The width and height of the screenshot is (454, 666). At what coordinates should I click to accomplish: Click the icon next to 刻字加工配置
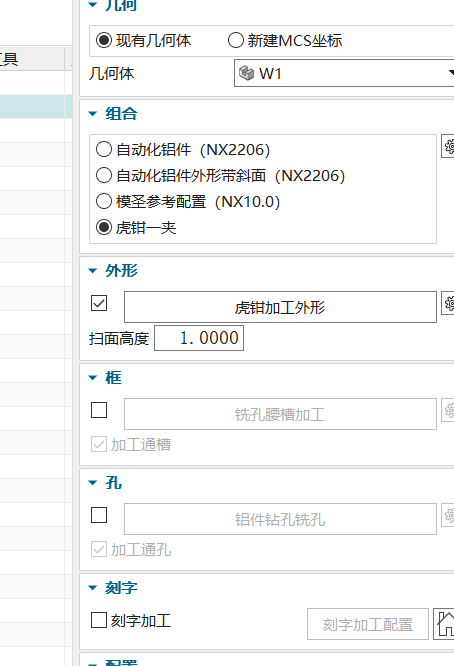444,624
